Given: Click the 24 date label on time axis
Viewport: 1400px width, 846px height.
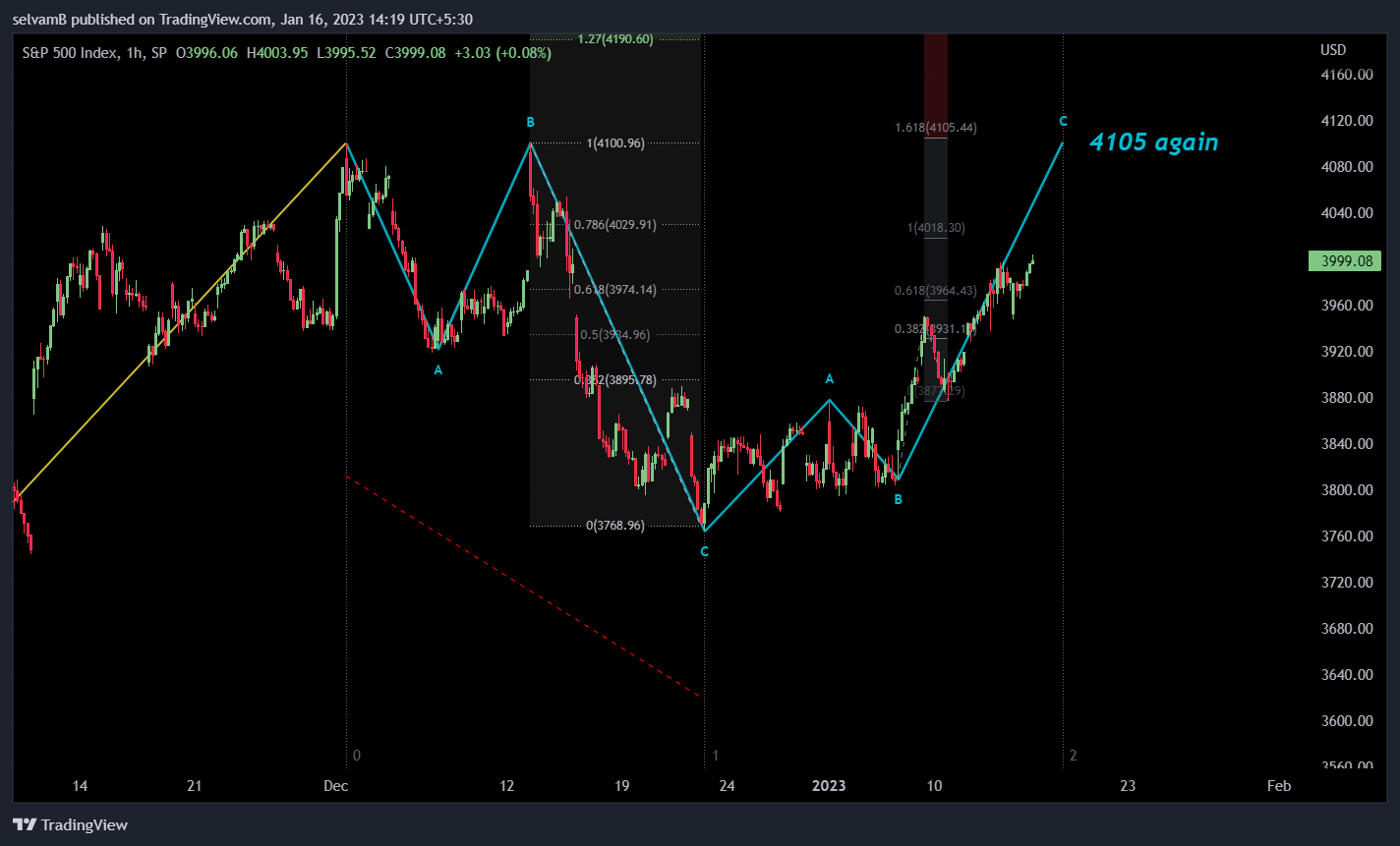Looking at the screenshot, I should pos(727,786).
